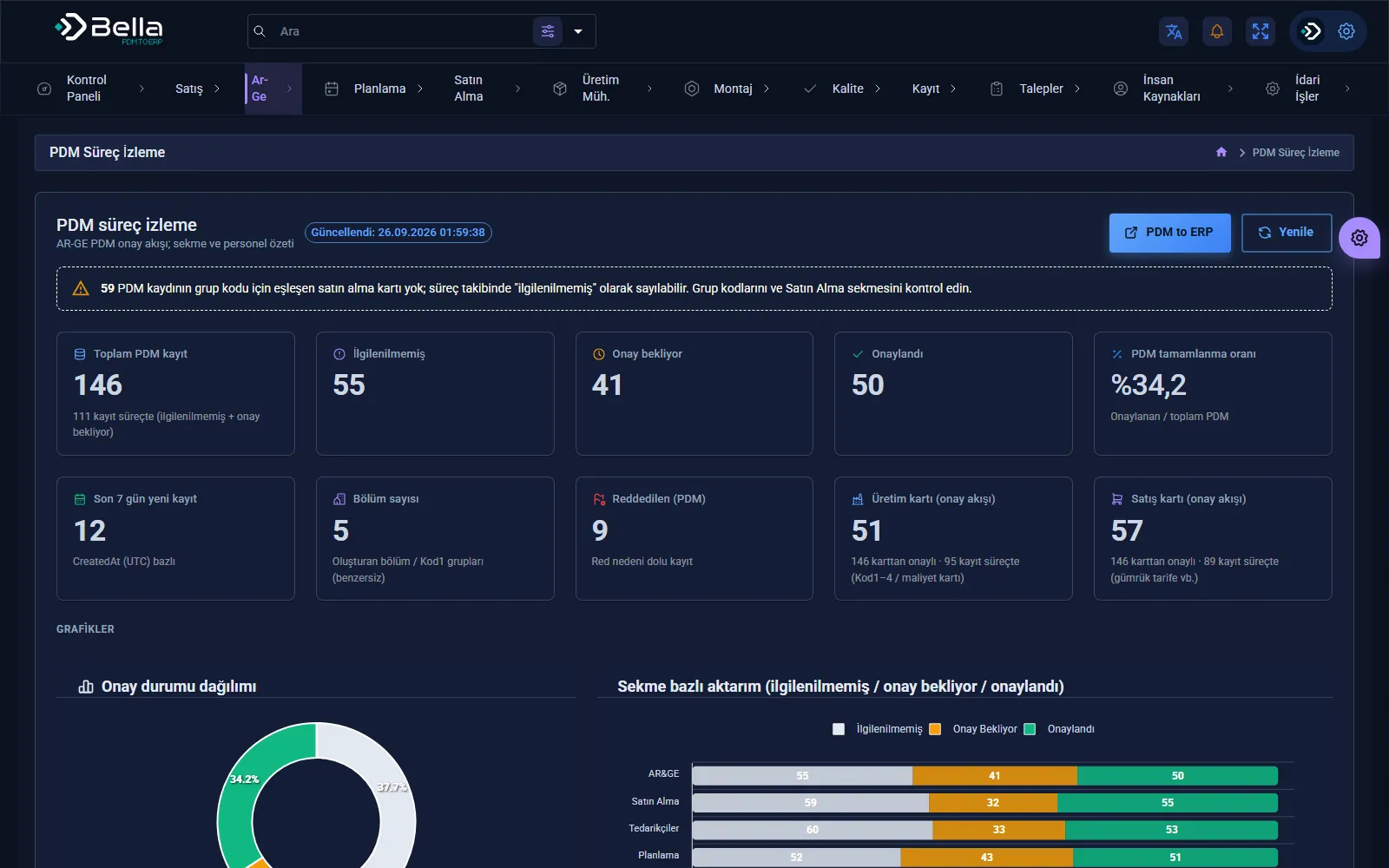Open the Satış menu

point(198,89)
